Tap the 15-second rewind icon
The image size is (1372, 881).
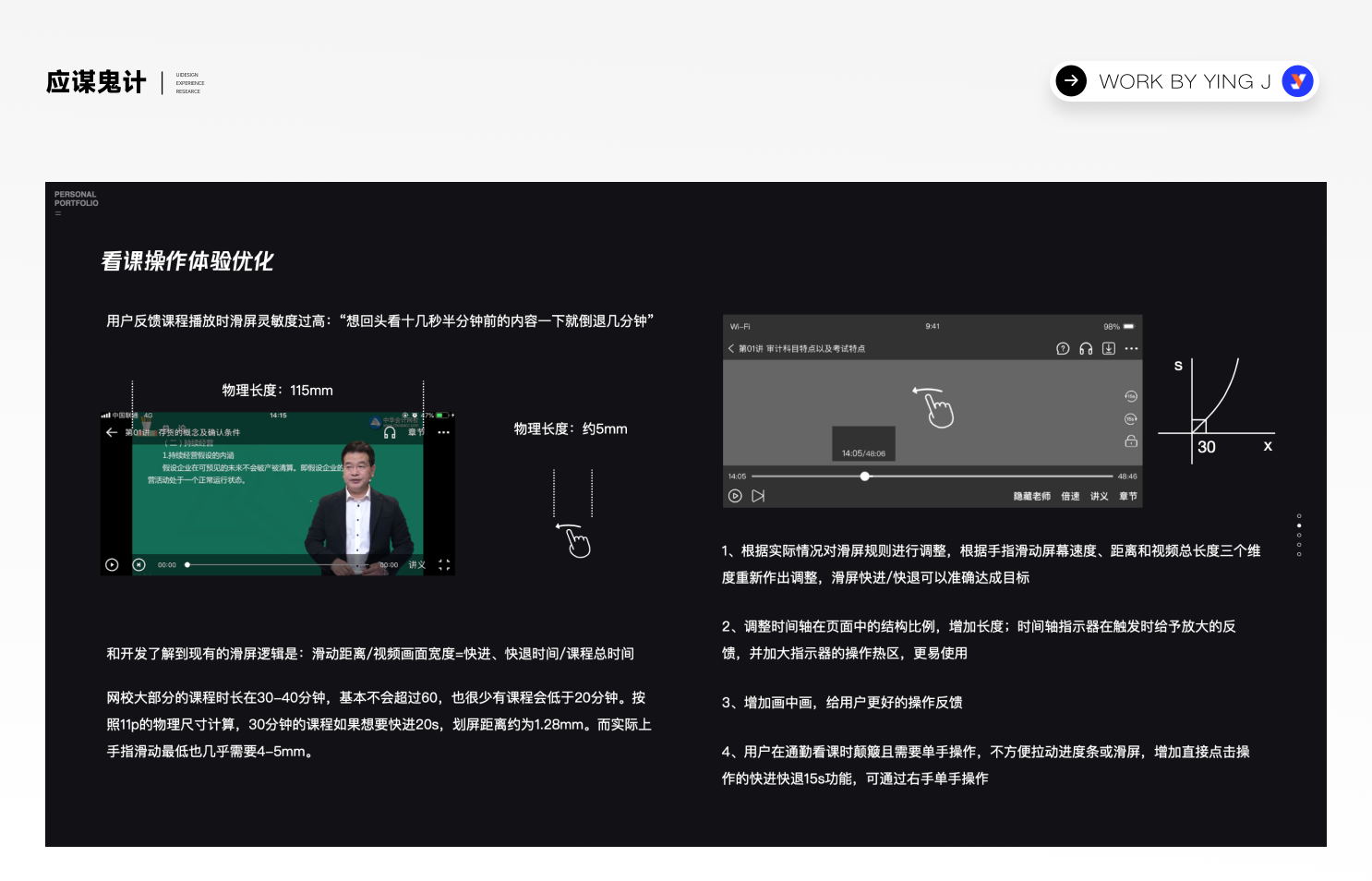[1131, 396]
